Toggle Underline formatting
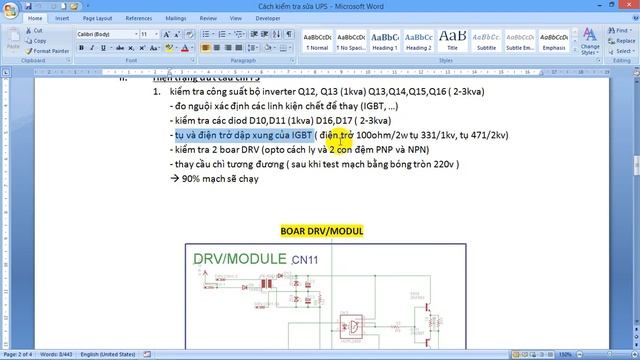 103,48
